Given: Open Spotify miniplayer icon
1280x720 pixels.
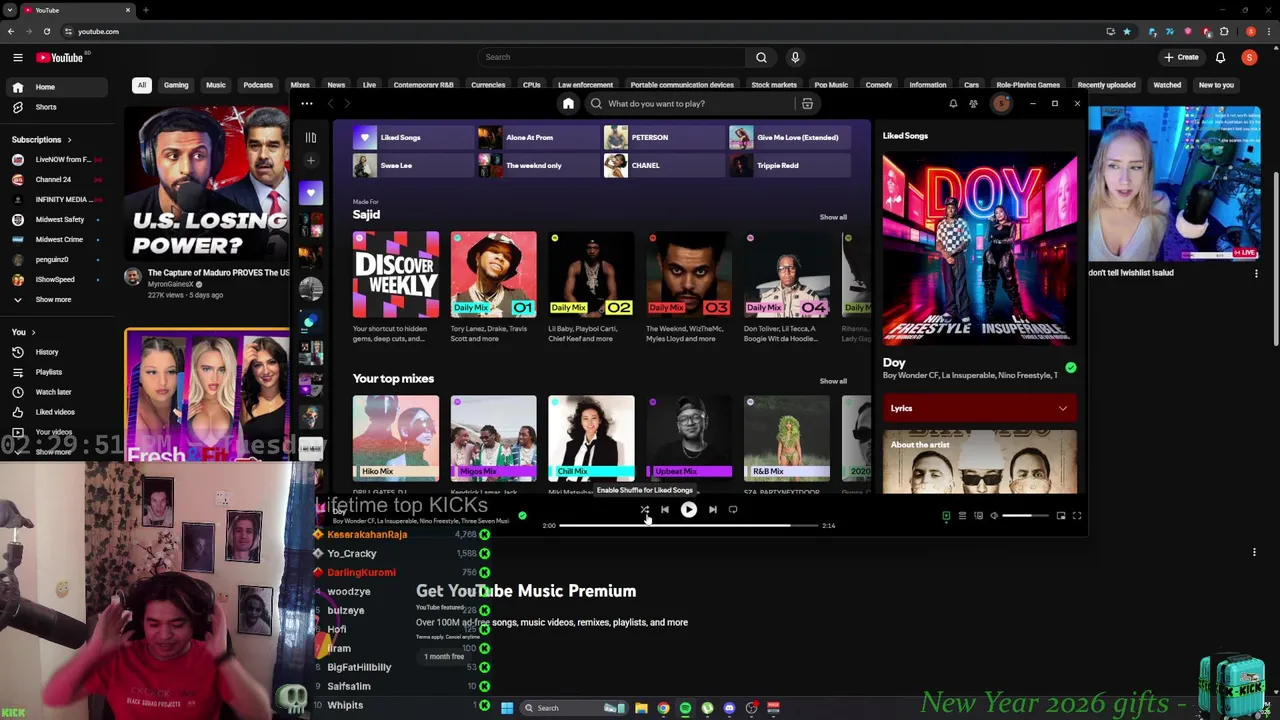Looking at the screenshot, I should point(1061,516).
